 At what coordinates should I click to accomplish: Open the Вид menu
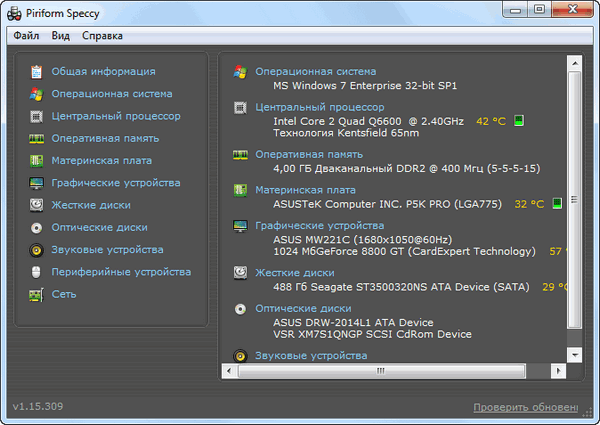(61, 36)
